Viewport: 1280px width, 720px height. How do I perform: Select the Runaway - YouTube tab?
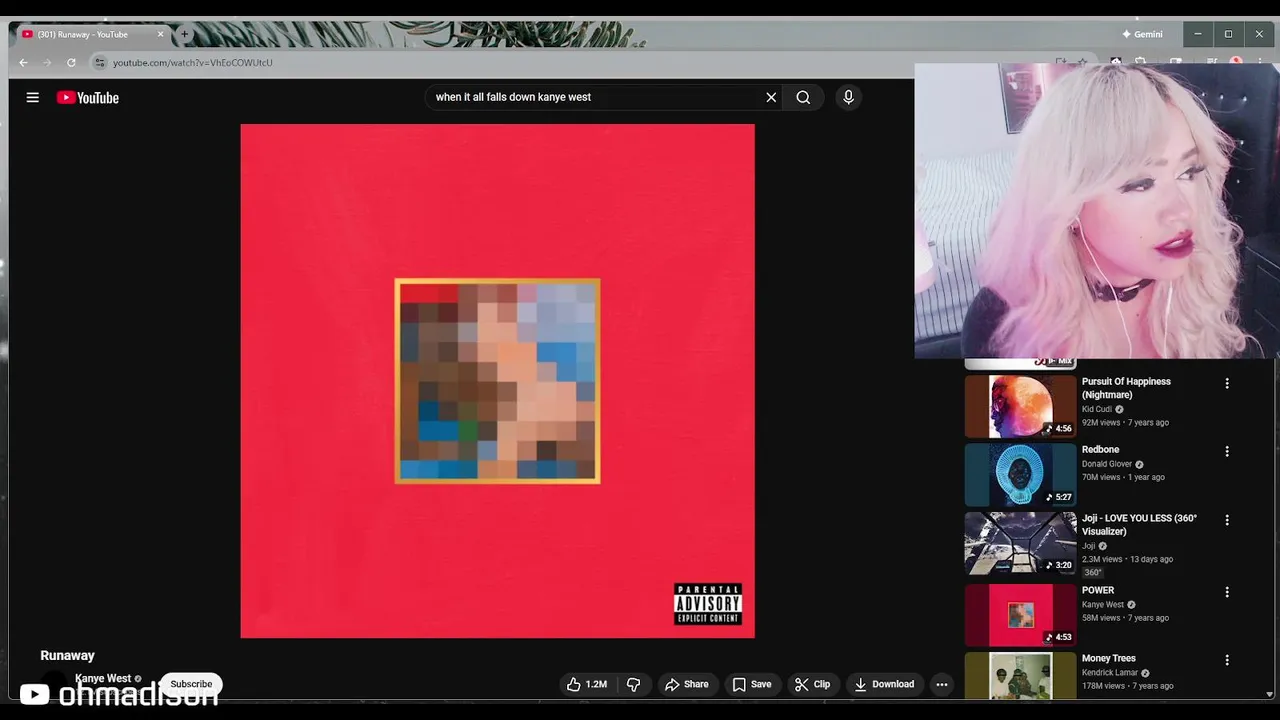(92, 34)
